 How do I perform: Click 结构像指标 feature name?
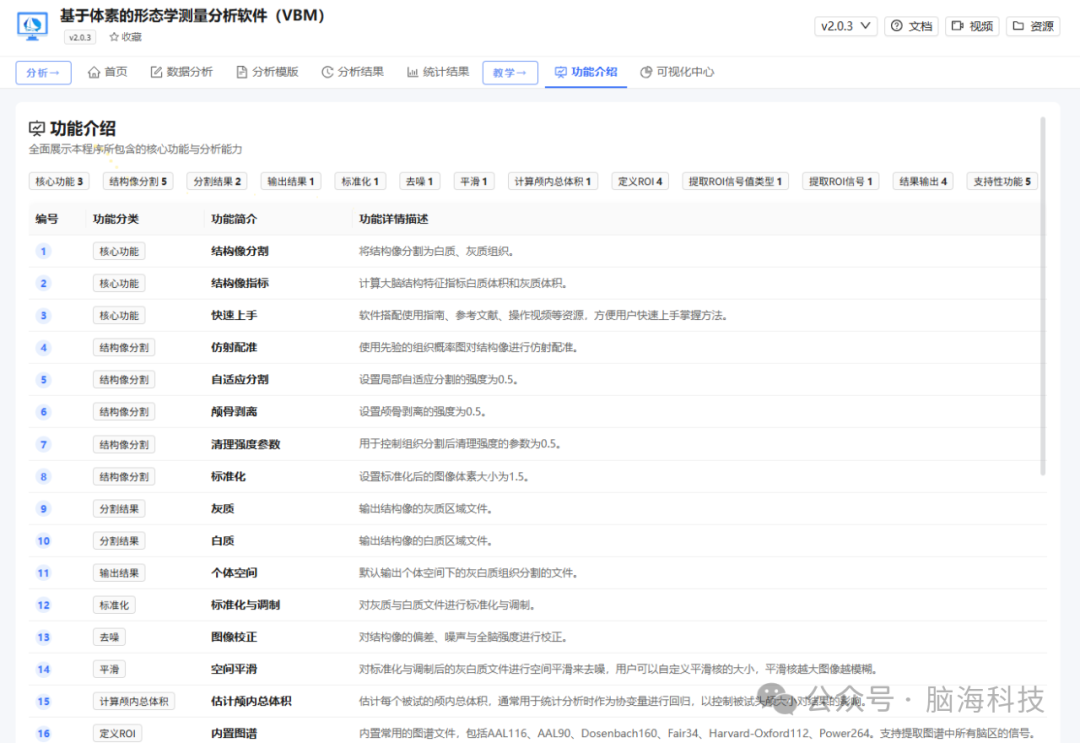[240, 283]
